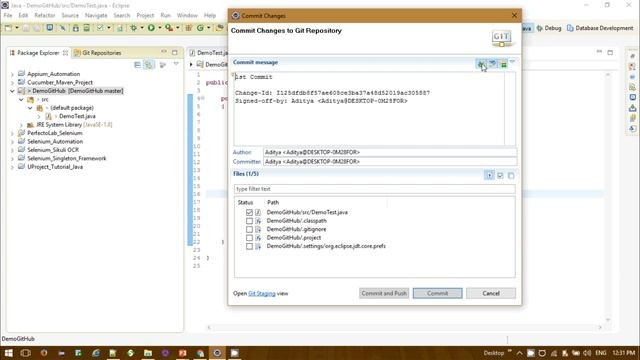Open the Refactor menu

tap(45, 16)
